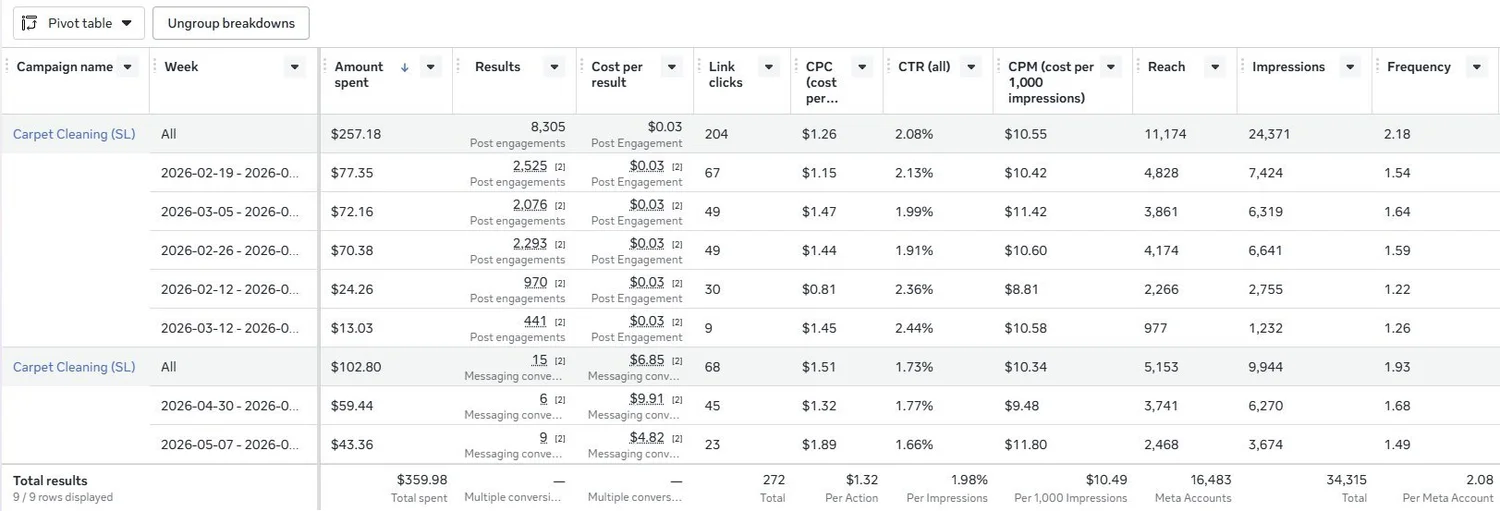Select the week 2026-03-12 row label
Image resolution: width=1500 pixels, height=511 pixels.
click(x=230, y=328)
